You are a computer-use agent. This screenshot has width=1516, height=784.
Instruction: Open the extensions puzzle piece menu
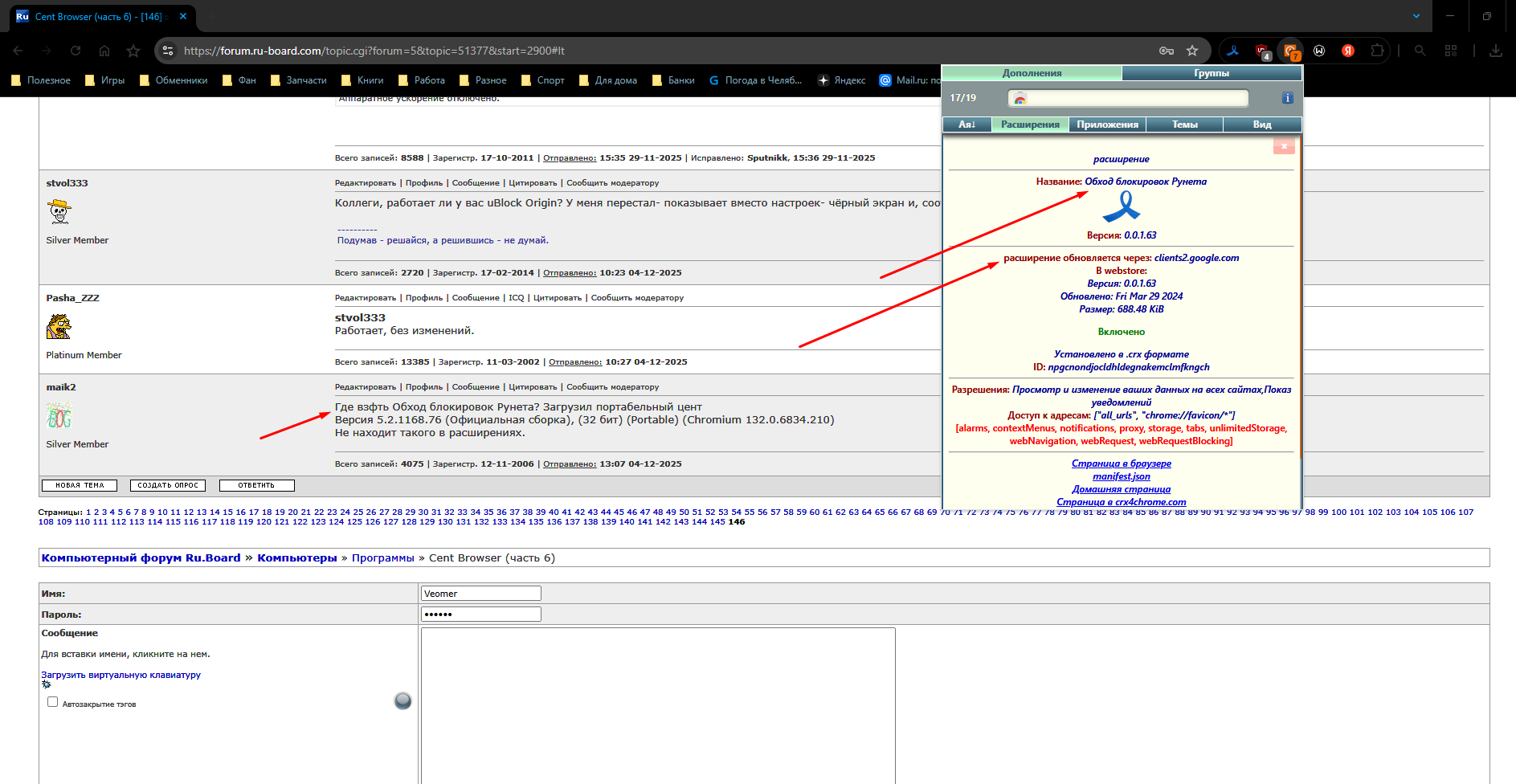tap(1377, 51)
